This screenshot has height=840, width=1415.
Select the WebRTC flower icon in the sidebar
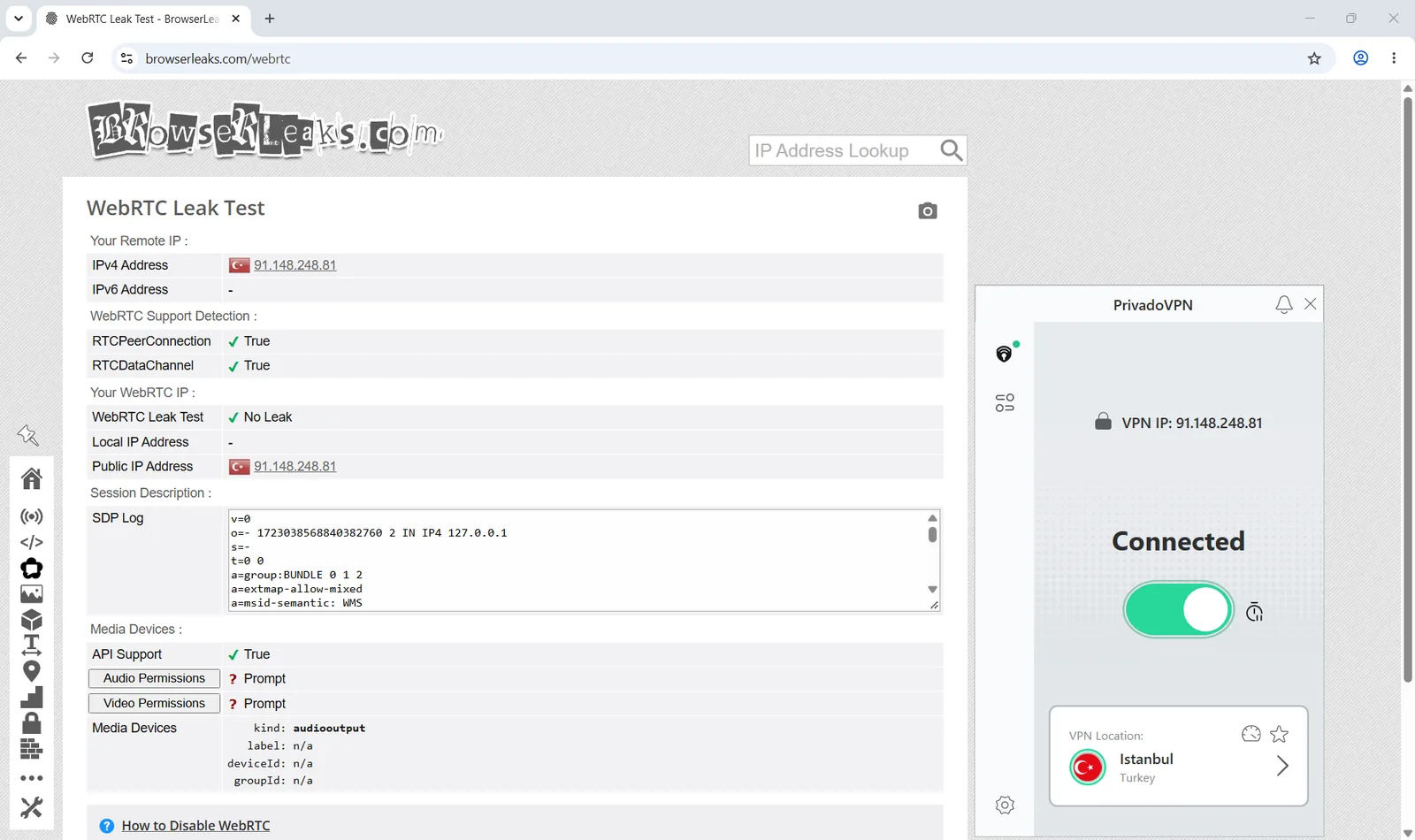click(x=32, y=568)
